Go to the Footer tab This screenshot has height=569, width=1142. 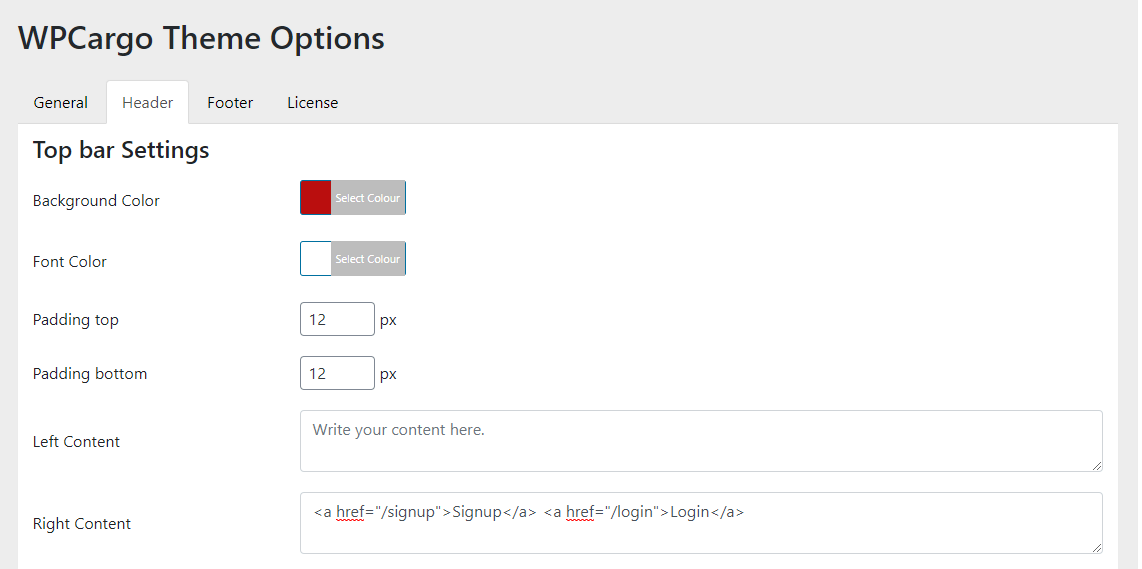point(230,103)
